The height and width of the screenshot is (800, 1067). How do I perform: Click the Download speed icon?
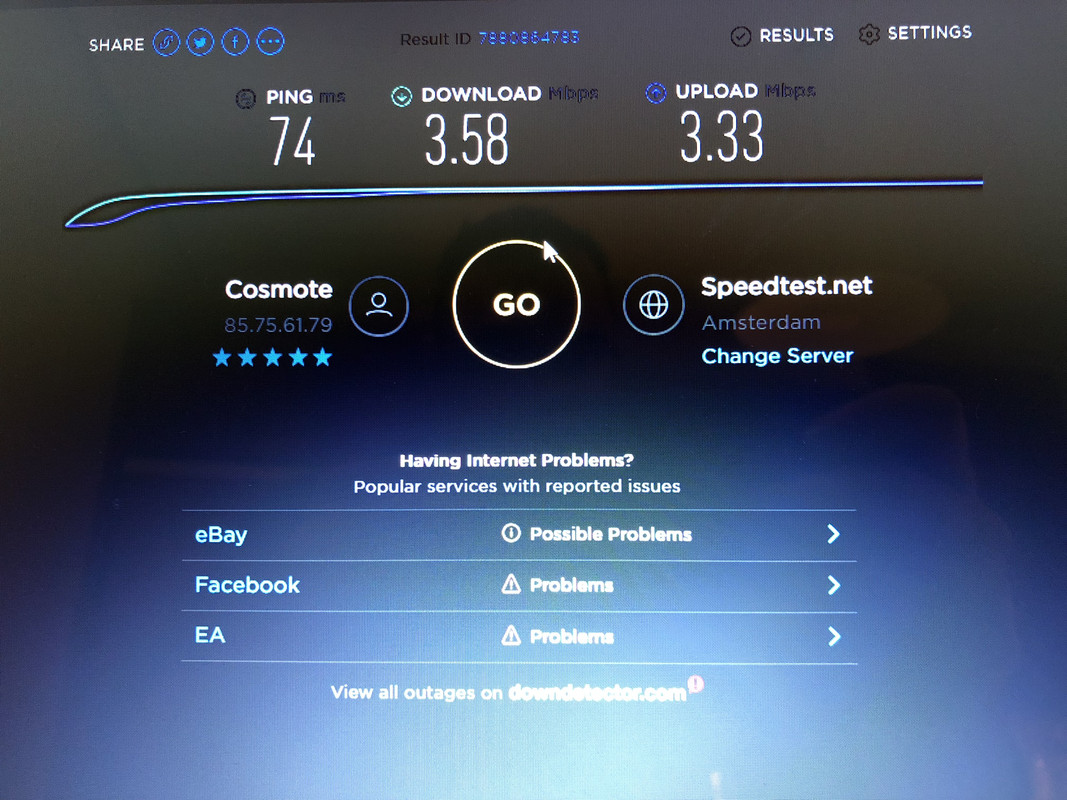(401, 97)
